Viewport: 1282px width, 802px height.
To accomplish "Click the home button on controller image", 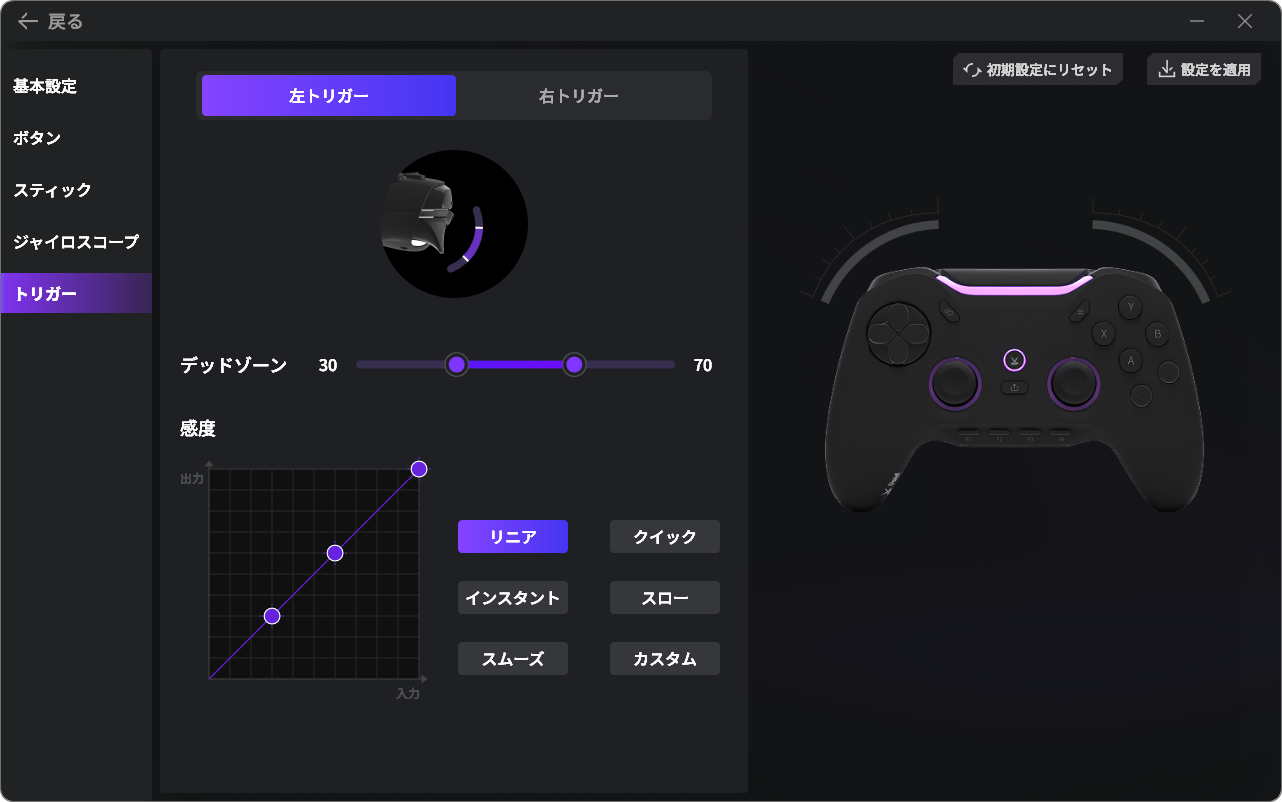I will pos(1015,360).
